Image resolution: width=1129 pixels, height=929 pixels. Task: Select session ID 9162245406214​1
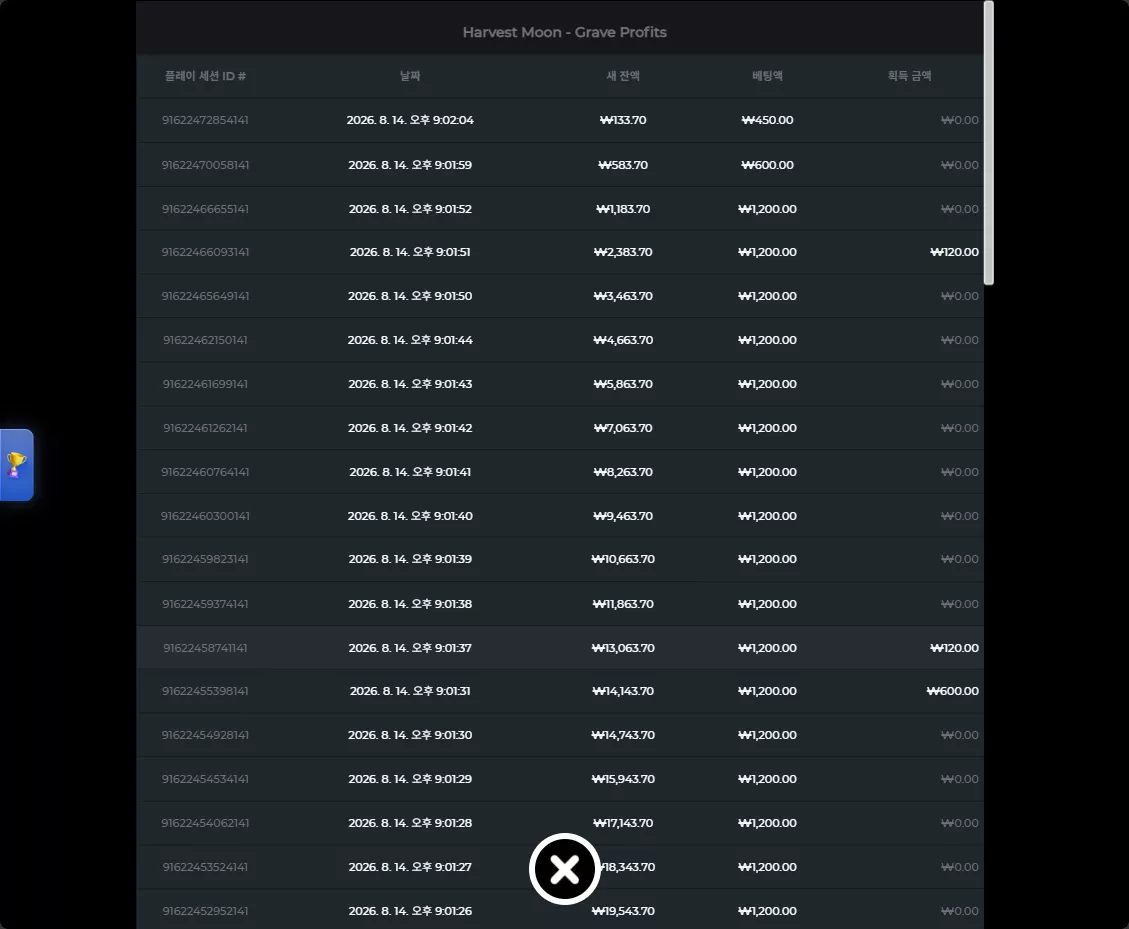click(205, 822)
